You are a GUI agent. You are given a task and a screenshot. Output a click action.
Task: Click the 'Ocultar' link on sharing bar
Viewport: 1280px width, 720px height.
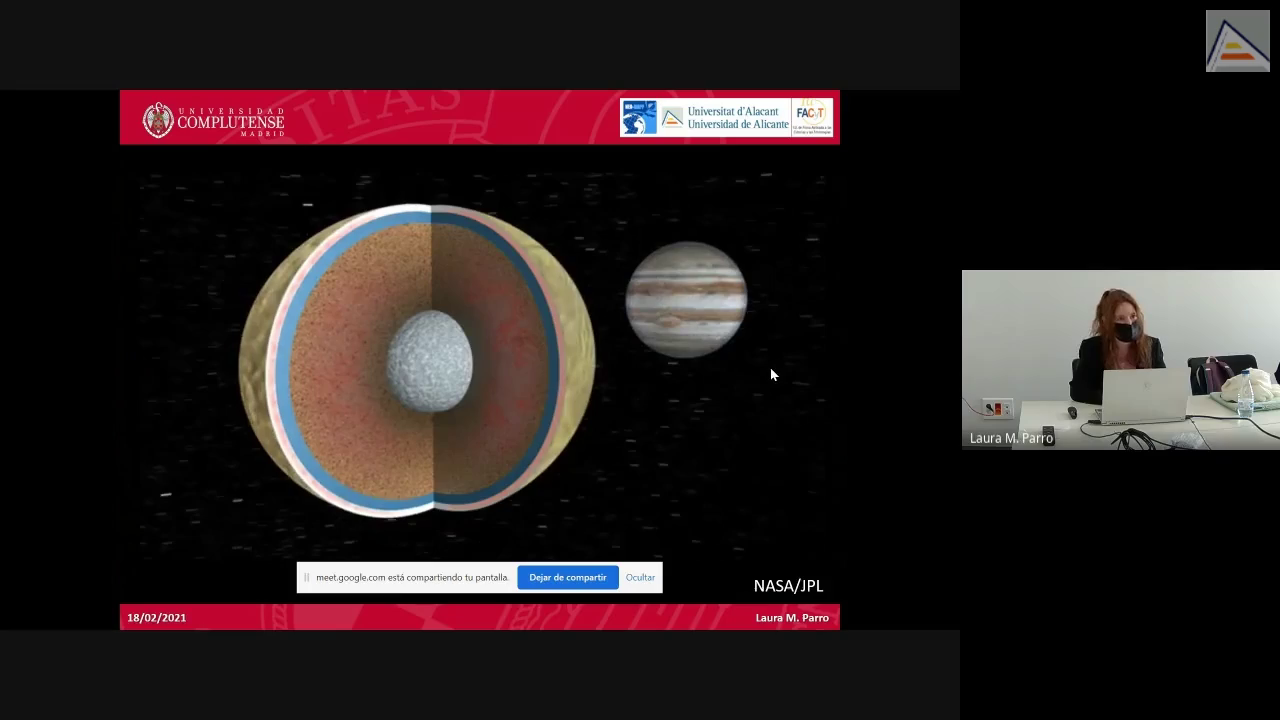640,578
